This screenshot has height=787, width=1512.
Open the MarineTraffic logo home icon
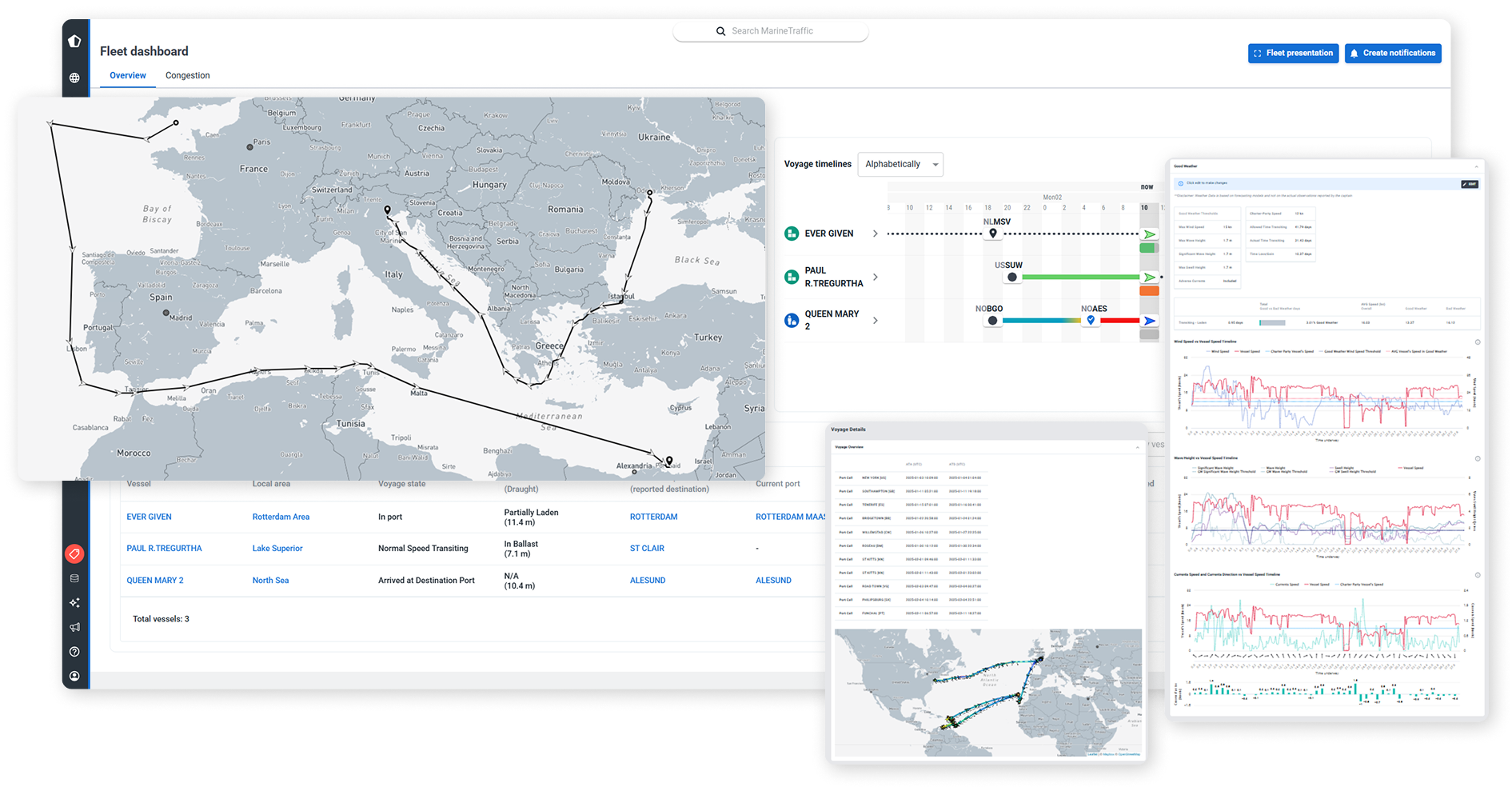coord(74,41)
